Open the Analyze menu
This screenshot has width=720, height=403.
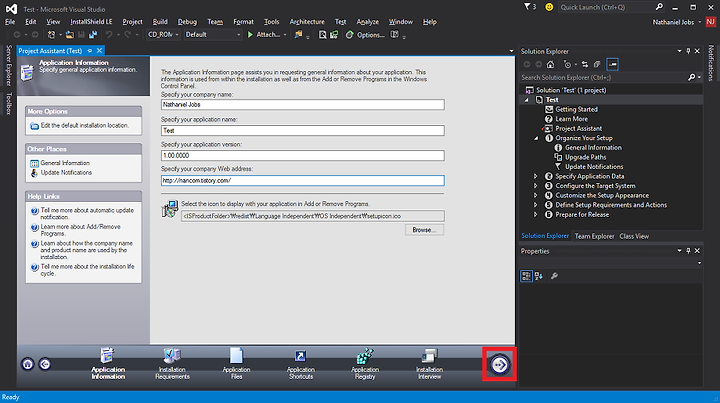pyautogui.click(x=368, y=22)
